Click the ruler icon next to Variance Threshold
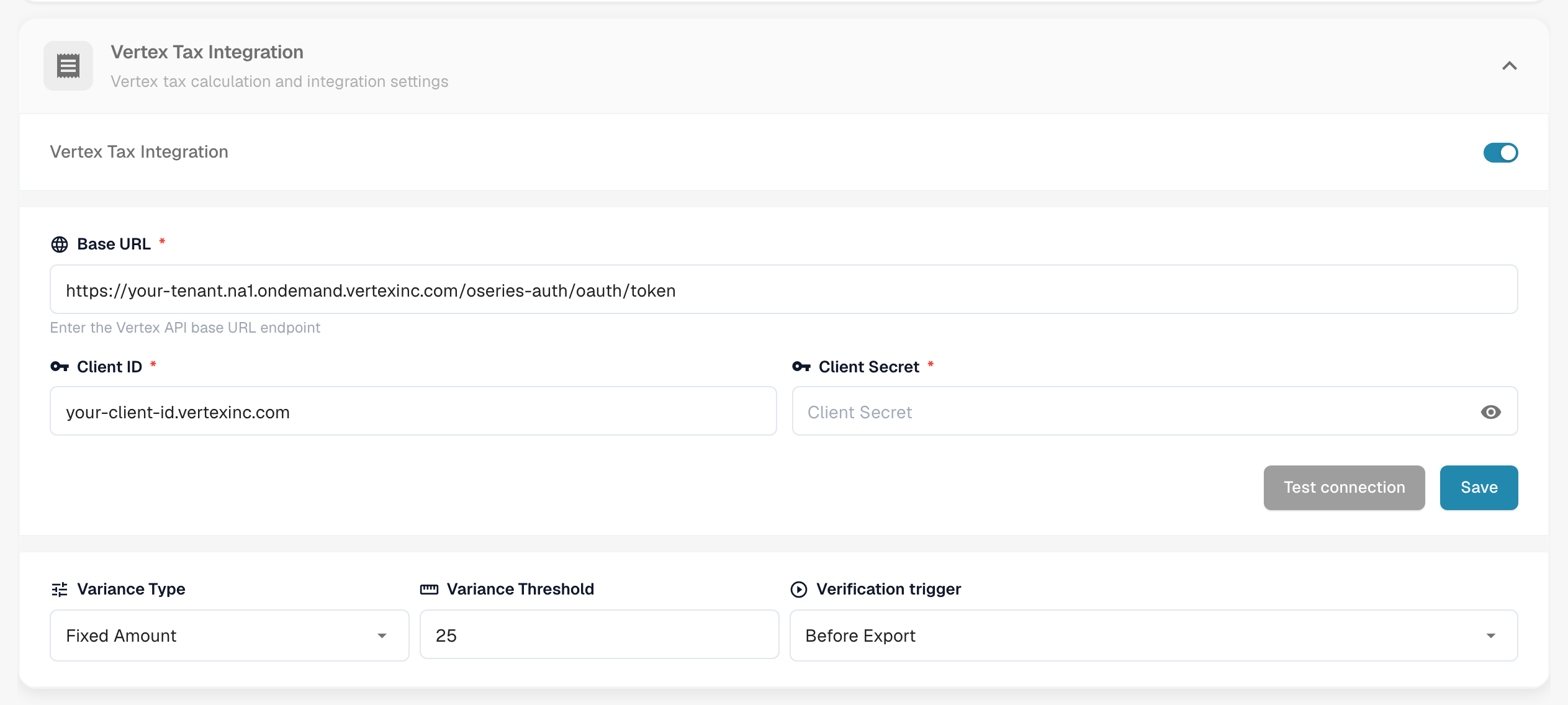The width and height of the screenshot is (1568, 705). click(429, 589)
